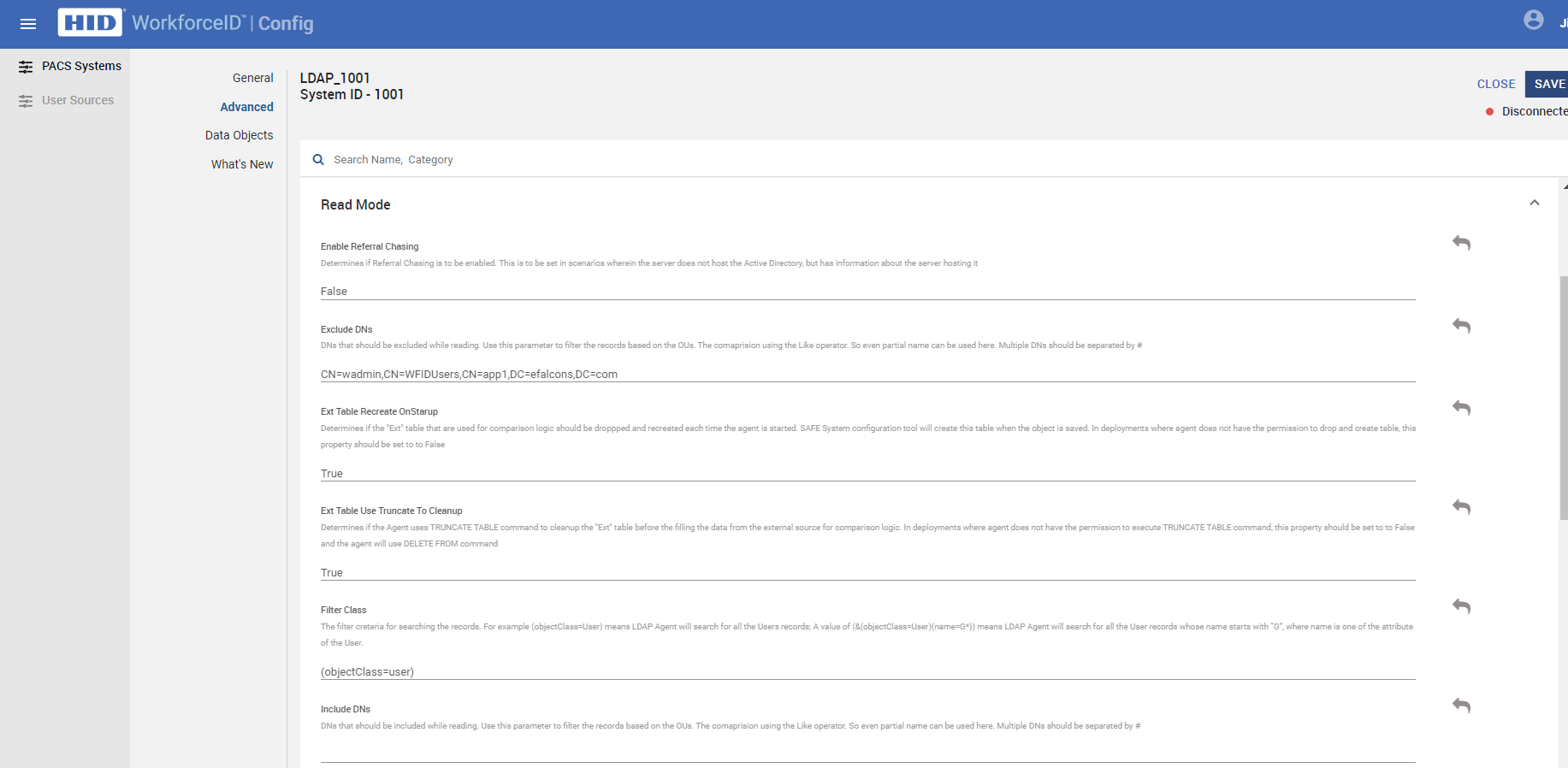The height and width of the screenshot is (768, 1568).
Task: Reset Include DNs with undo arrow
Action: 1461,706
